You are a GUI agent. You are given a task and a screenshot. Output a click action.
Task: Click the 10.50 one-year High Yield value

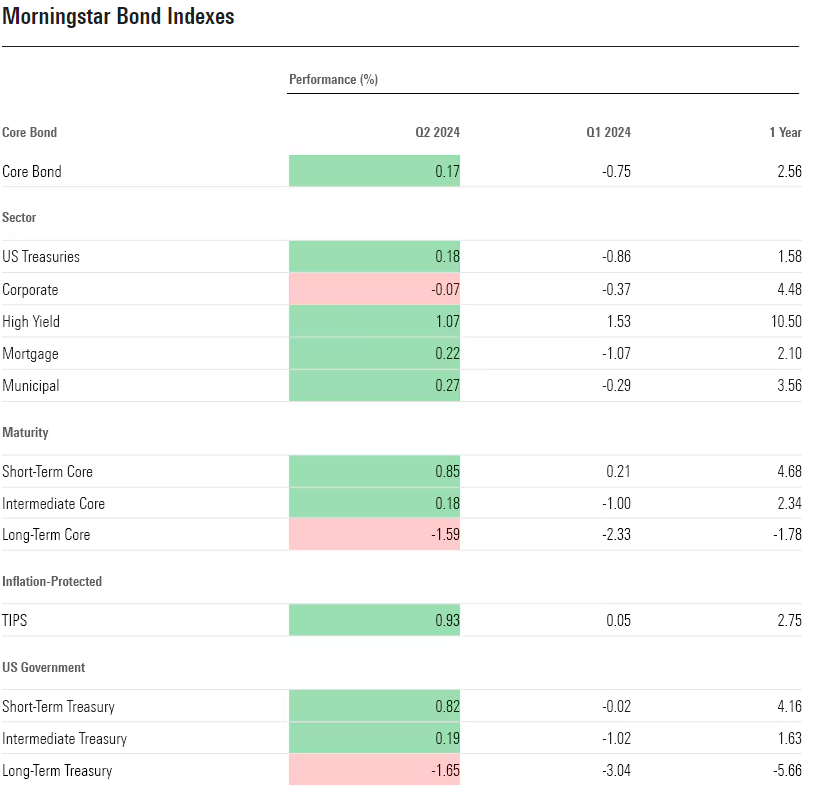[785, 322]
